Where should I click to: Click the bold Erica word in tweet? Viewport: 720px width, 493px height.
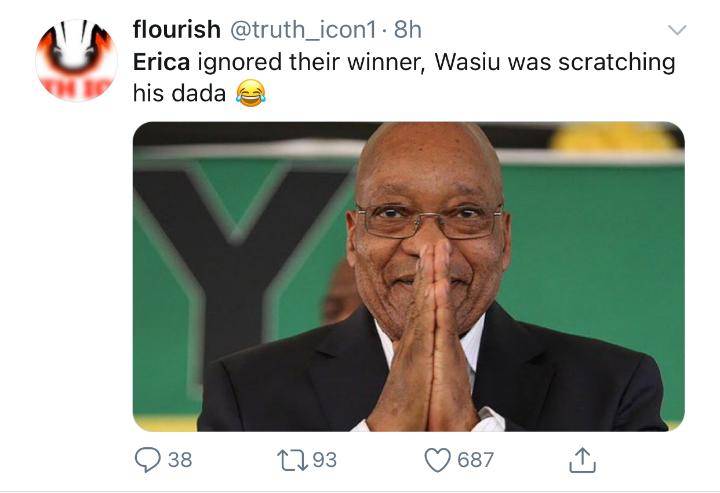click(x=161, y=62)
